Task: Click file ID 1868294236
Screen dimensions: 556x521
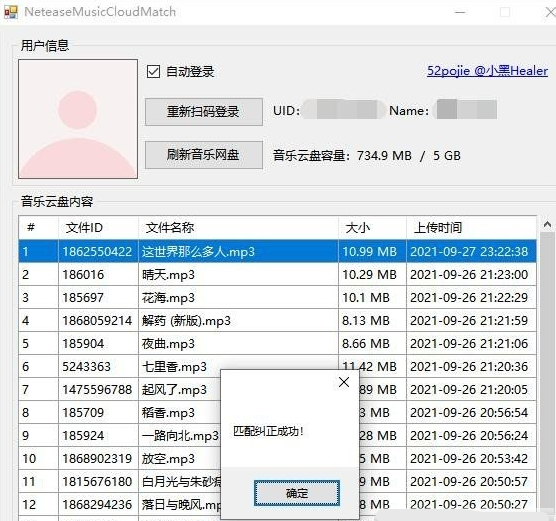Action: click(x=97, y=505)
